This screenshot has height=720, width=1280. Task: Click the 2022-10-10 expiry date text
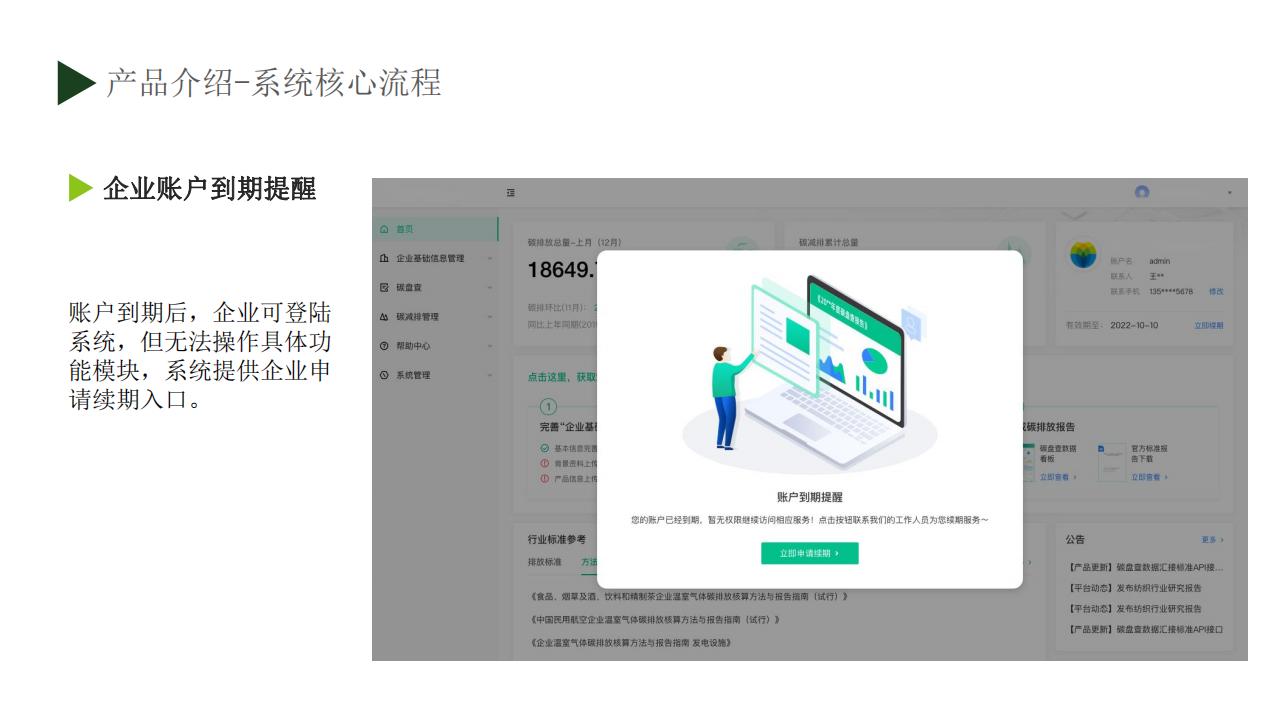point(1134,325)
